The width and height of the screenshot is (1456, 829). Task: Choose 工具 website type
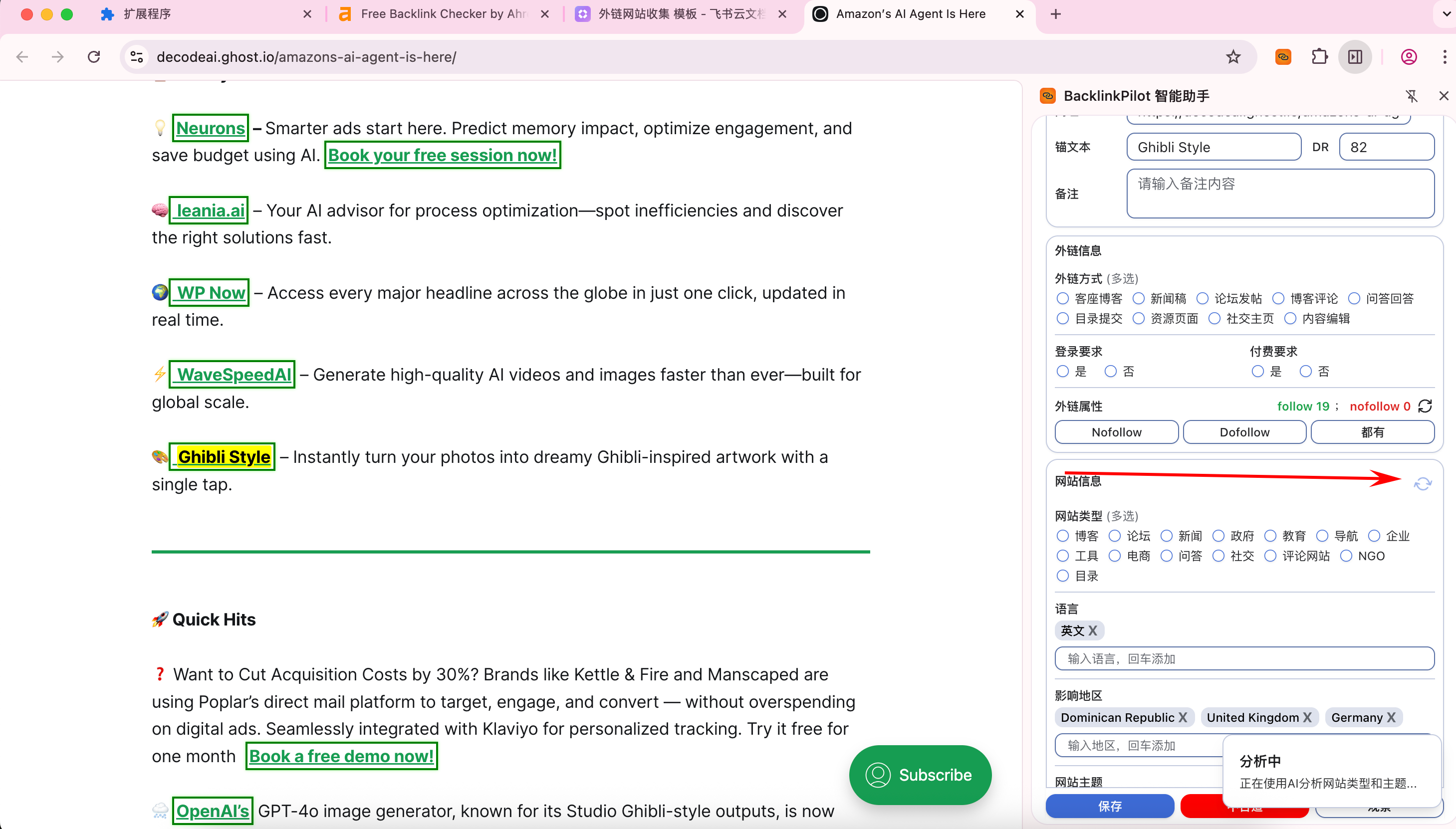pos(1062,556)
